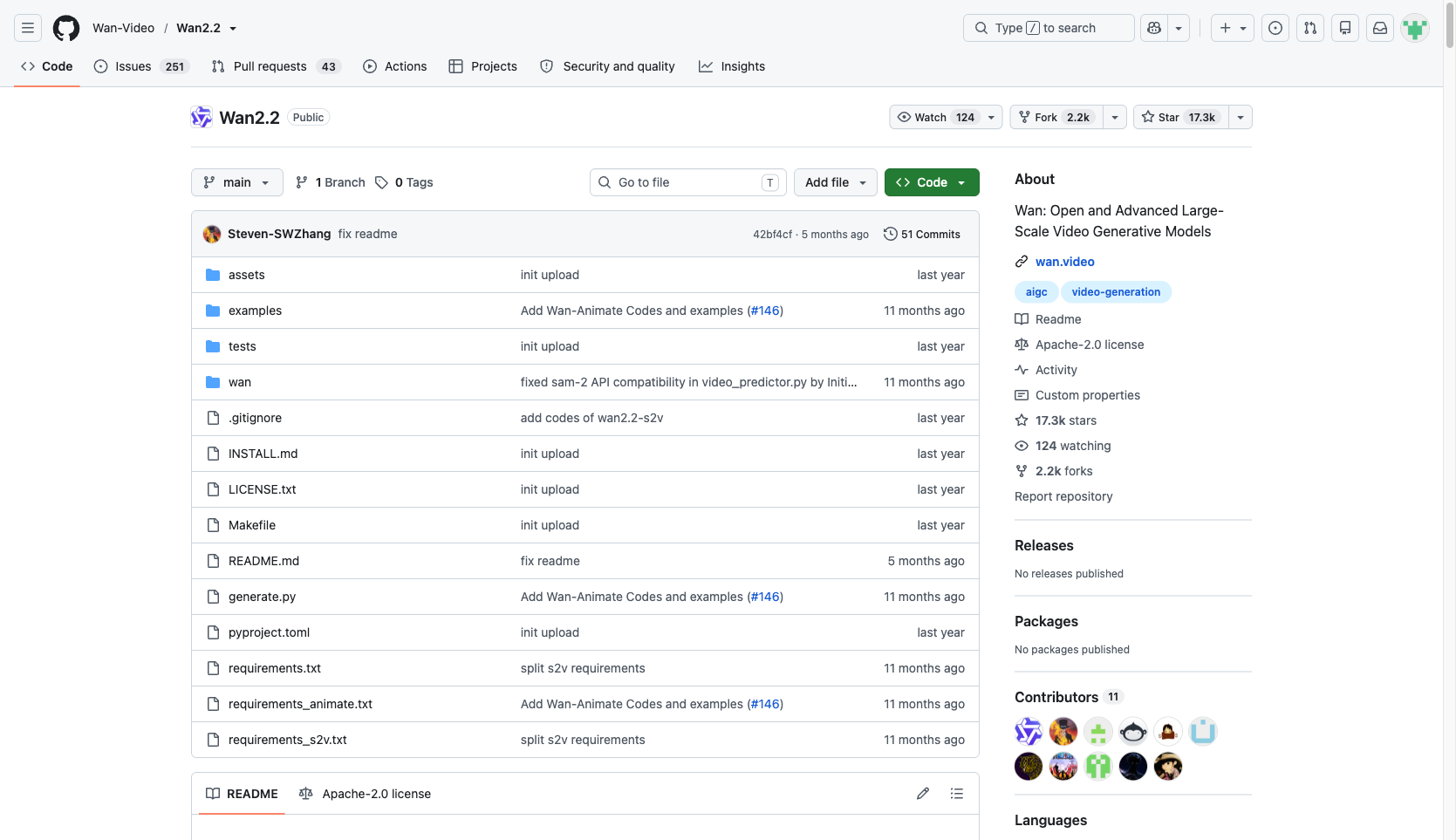Open repositories icon in top header
The height and width of the screenshot is (840, 1456).
(1345, 28)
